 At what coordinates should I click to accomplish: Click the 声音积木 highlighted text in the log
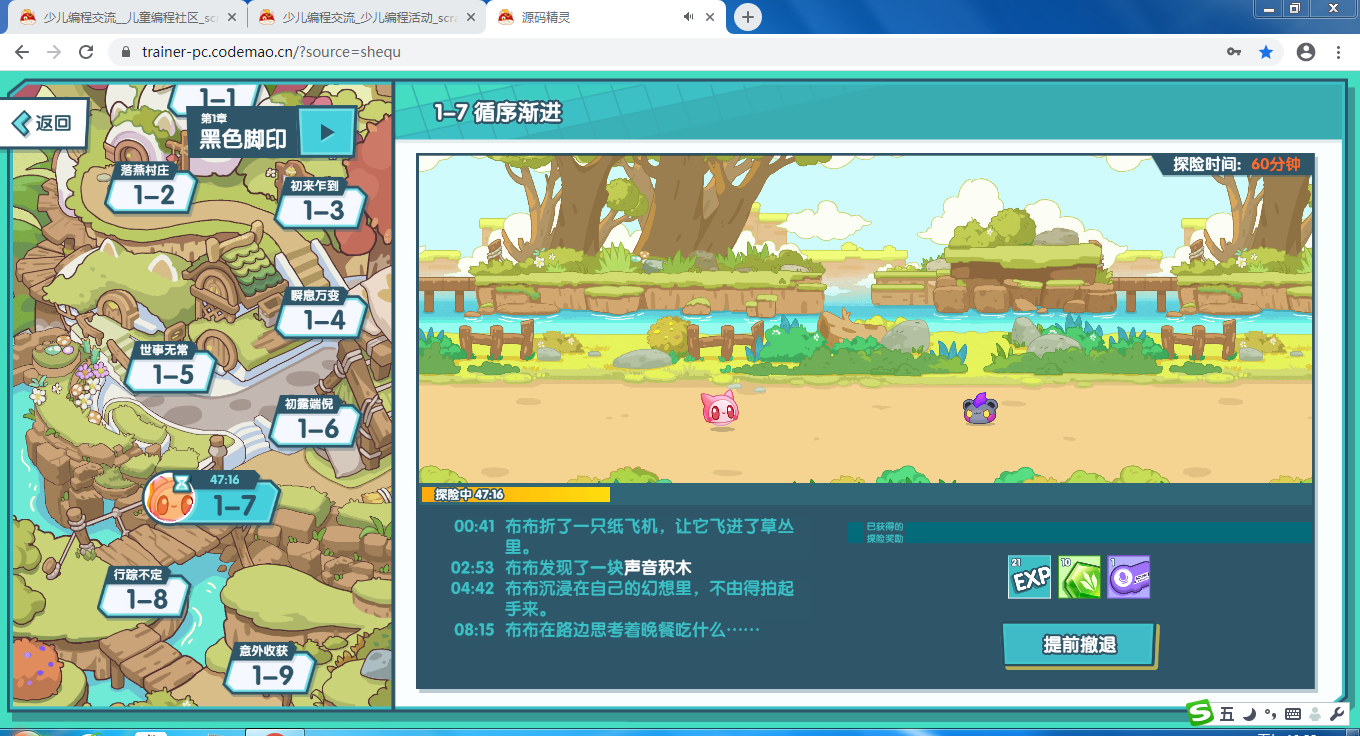tap(658, 567)
